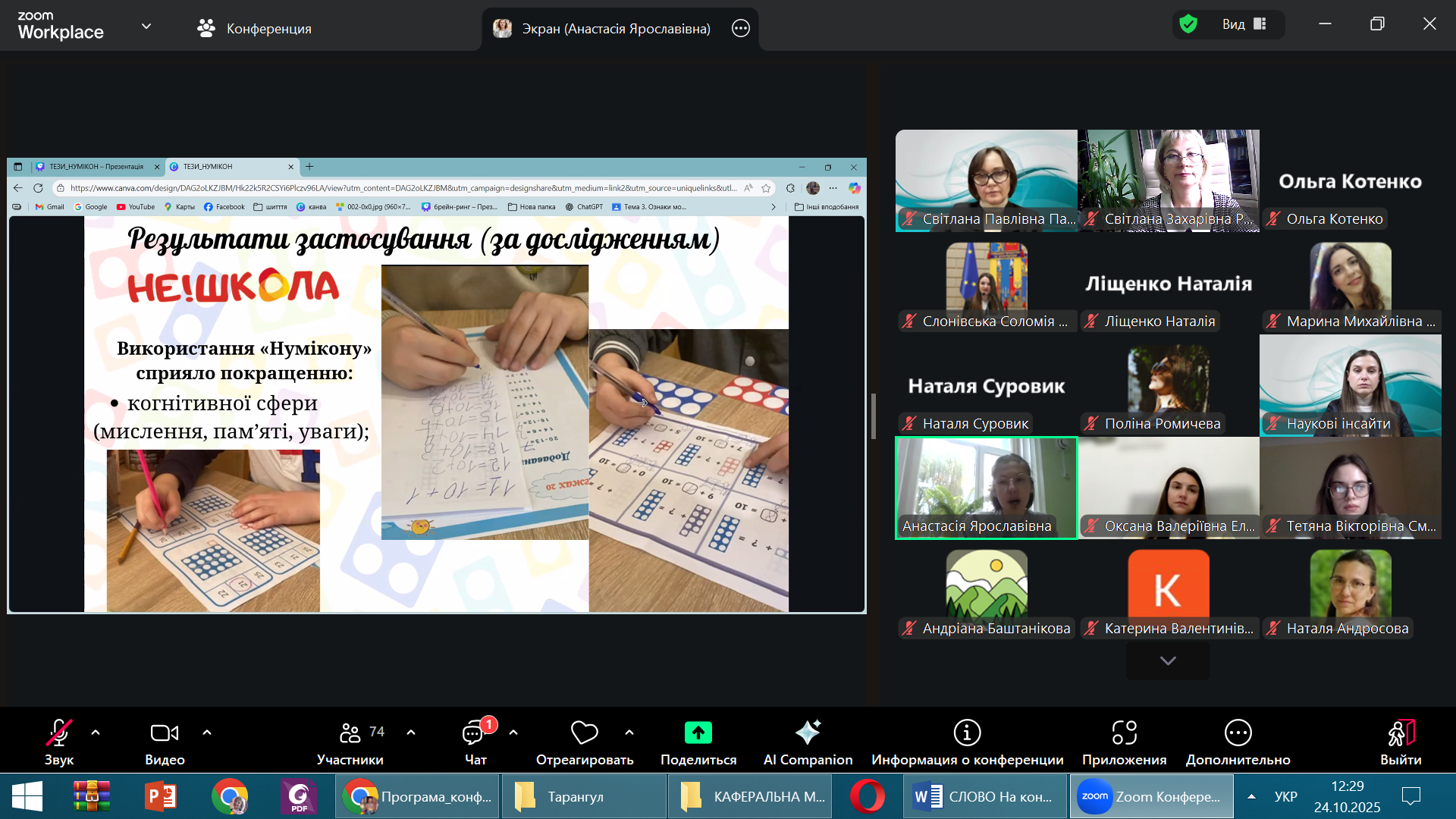Open the Тарангул folder in taskbar
This screenshot has height=819, width=1456.
coord(584,796)
